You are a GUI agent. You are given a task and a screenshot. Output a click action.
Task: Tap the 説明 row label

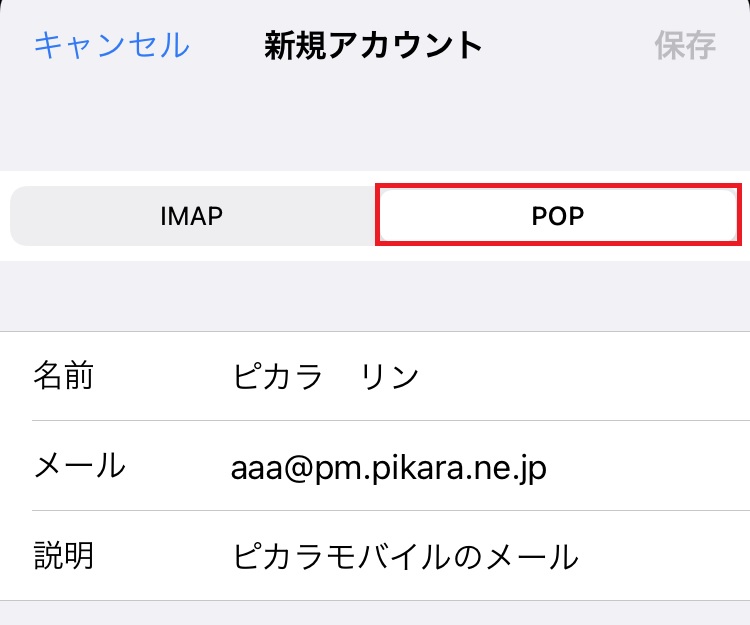pyautogui.click(x=63, y=556)
